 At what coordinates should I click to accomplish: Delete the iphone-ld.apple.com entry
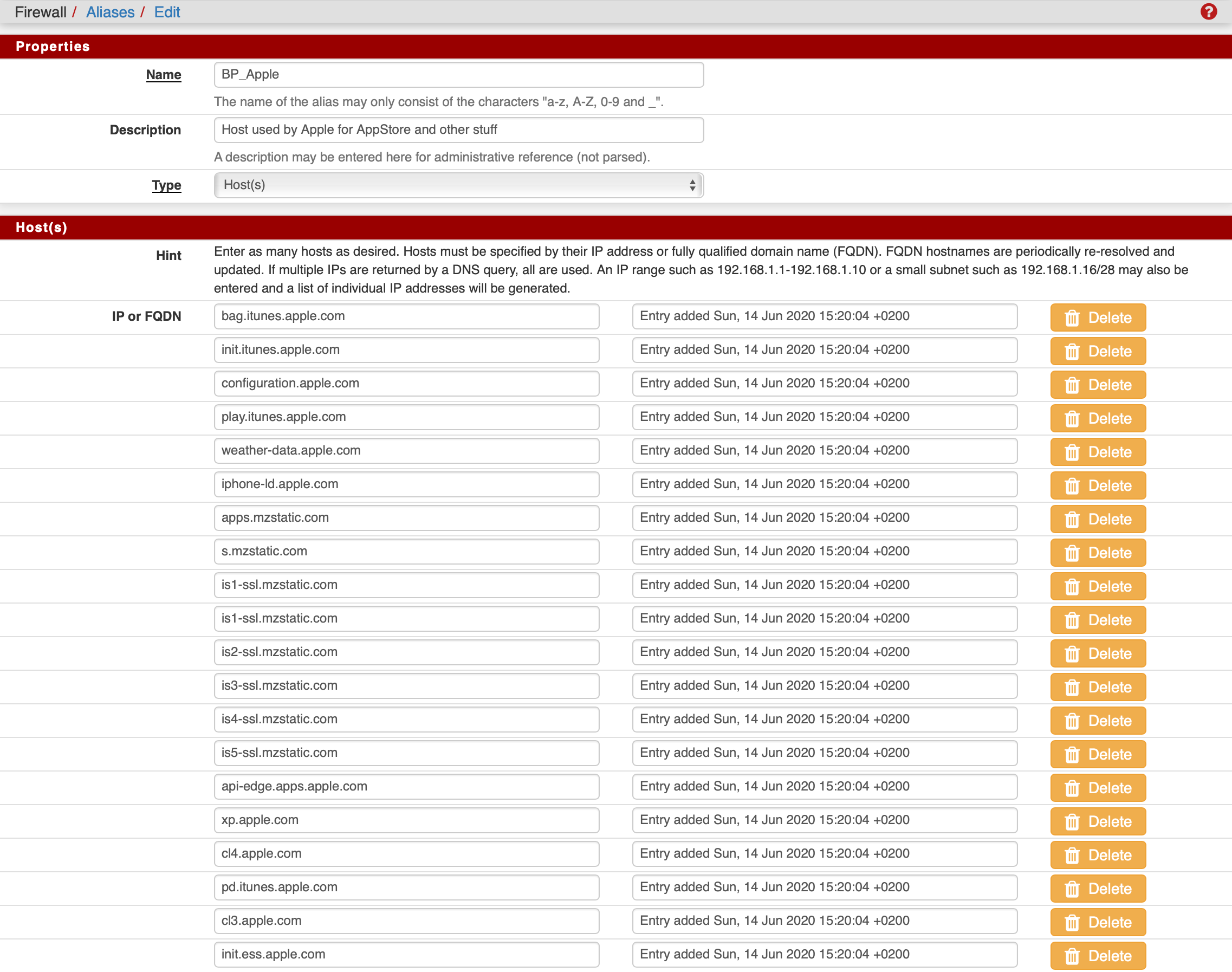tap(1098, 485)
